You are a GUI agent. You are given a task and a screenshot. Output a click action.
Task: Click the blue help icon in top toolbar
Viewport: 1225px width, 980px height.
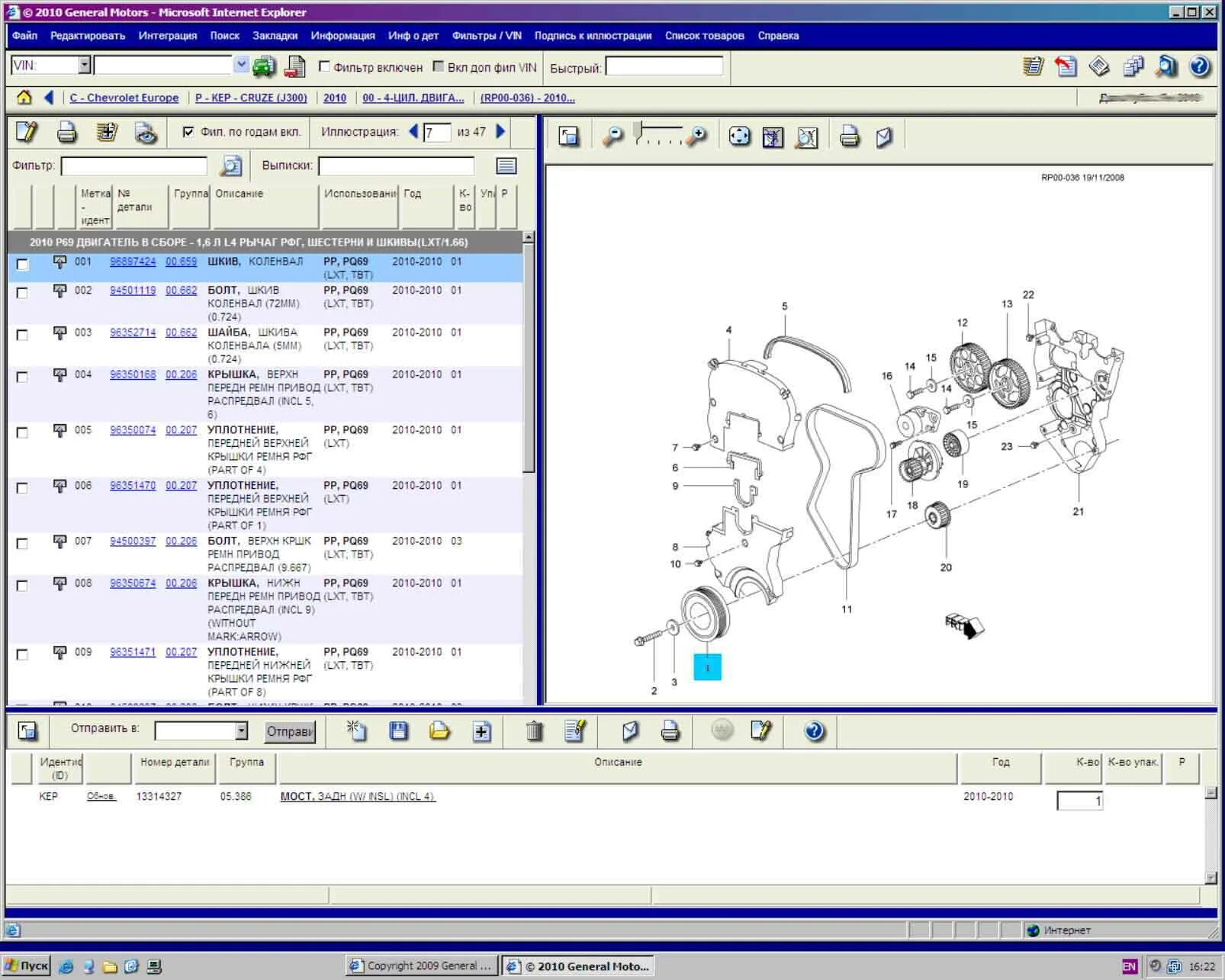(1200, 66)
